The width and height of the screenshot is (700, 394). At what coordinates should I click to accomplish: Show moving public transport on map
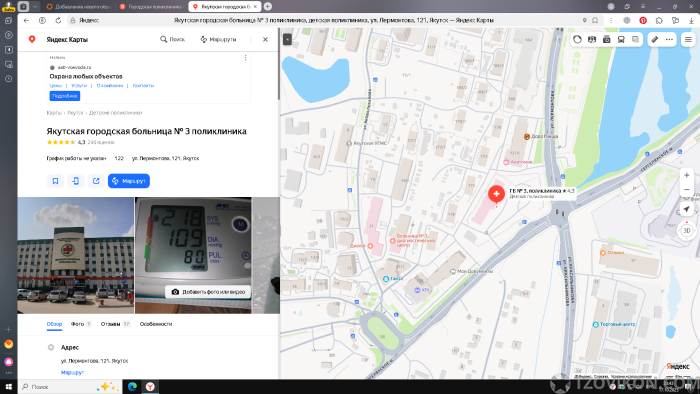[621, 39]
